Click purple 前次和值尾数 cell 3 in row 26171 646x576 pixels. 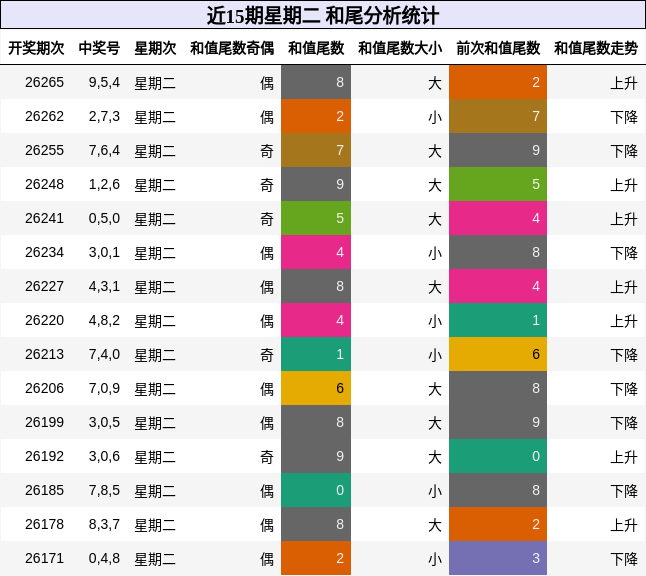[498, 558]
